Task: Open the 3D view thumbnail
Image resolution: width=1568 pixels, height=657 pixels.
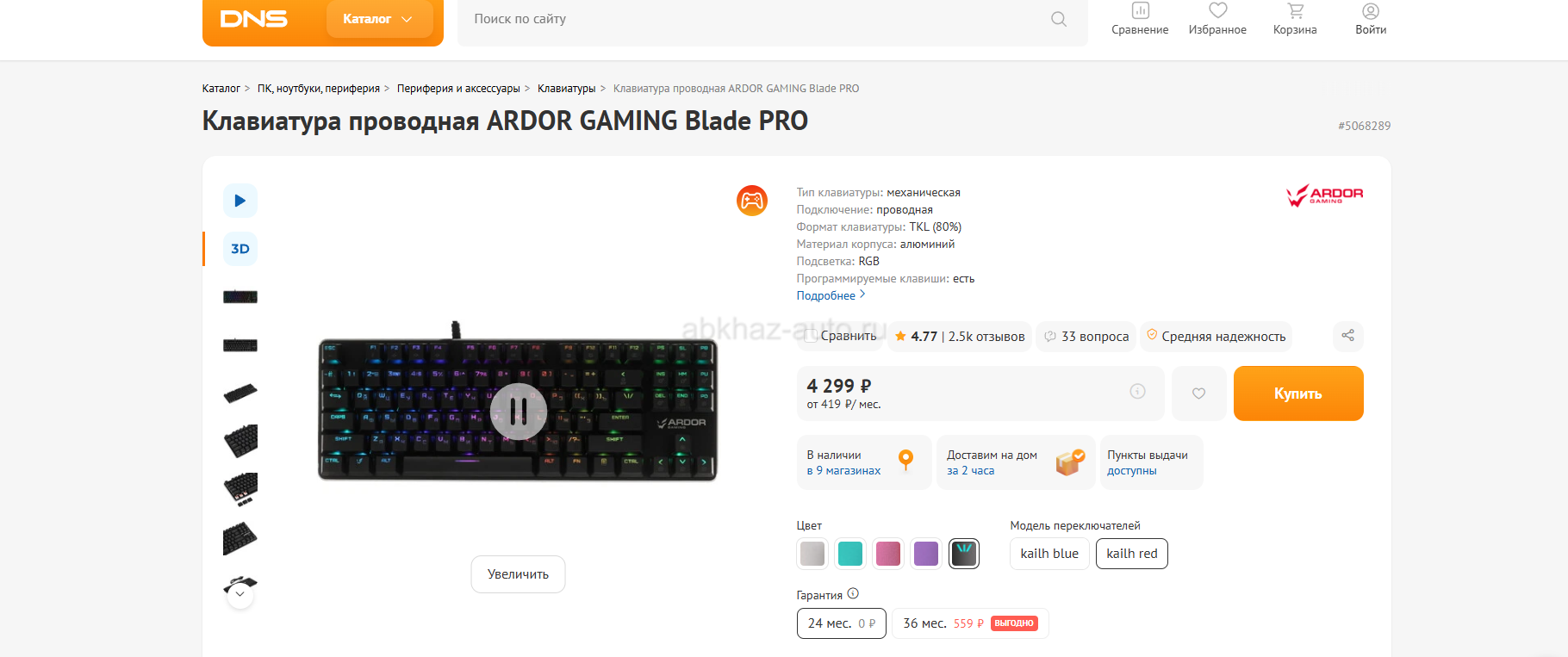Action: (x=240, y=249)
